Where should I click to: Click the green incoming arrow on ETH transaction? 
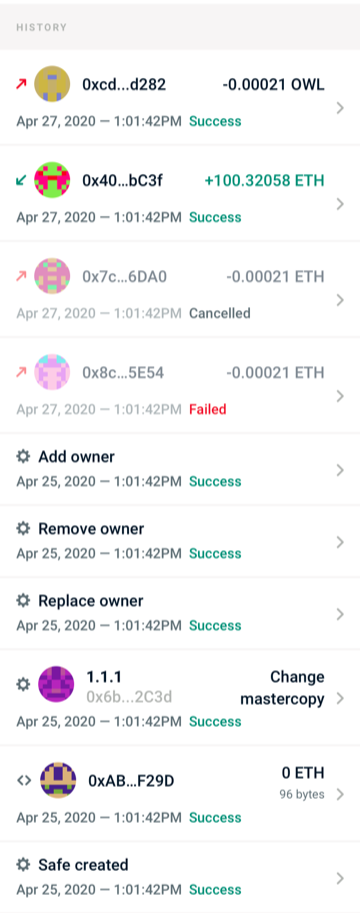pos(22,181)
